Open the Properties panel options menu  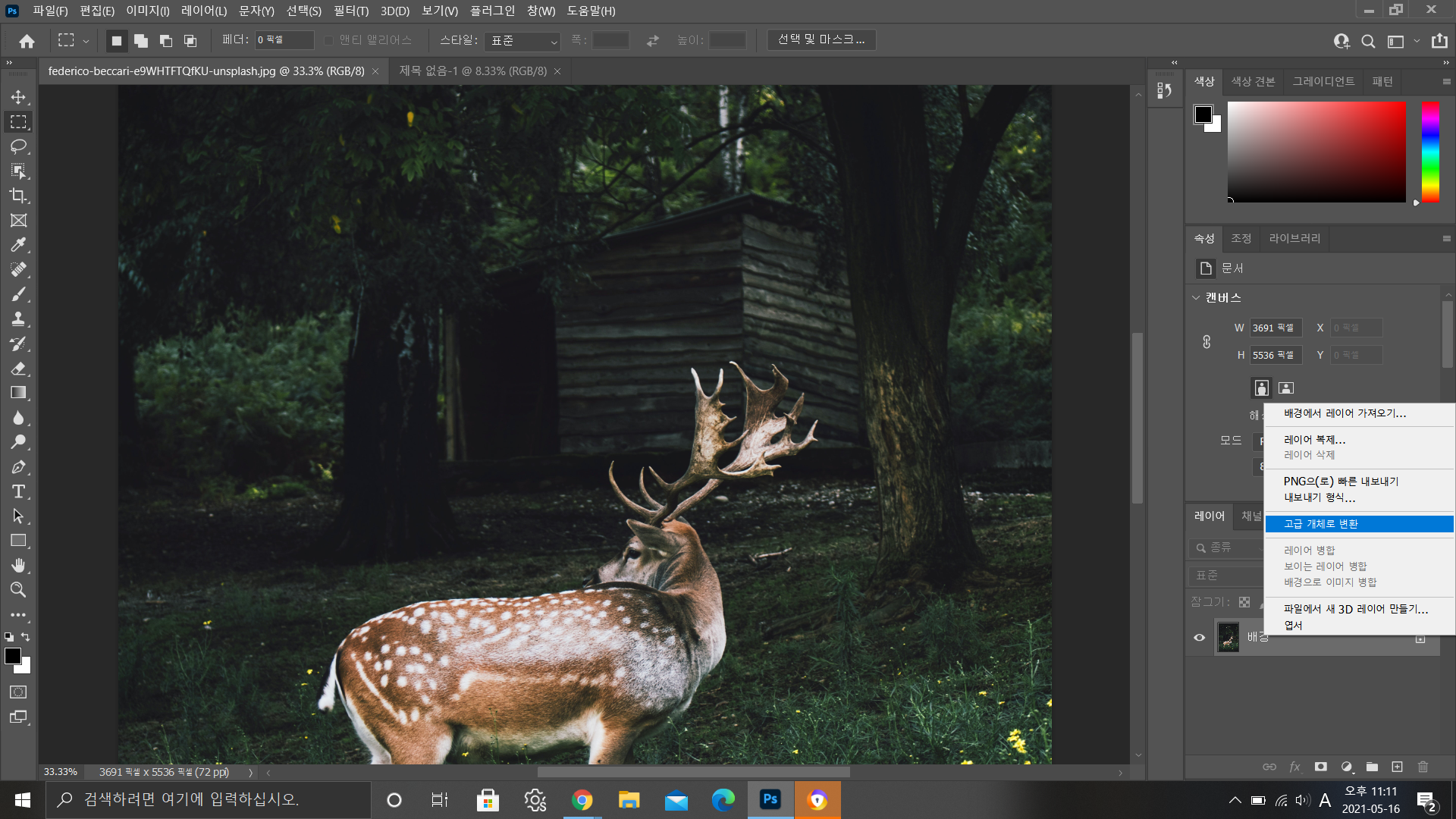[1446, 238]
